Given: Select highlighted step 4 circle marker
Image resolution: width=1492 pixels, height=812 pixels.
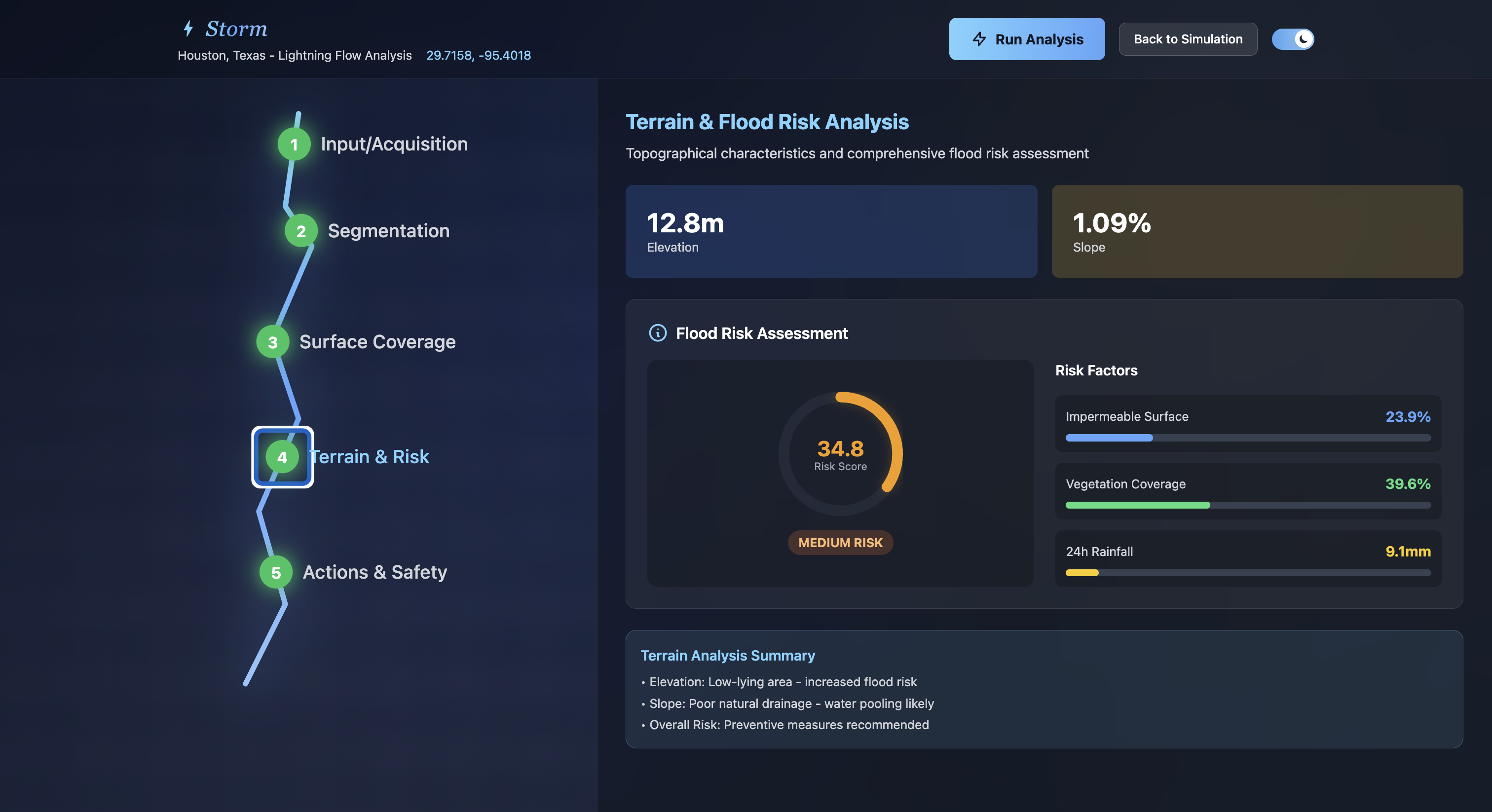Looking at the screenshot, I should [x=282, y=457].
